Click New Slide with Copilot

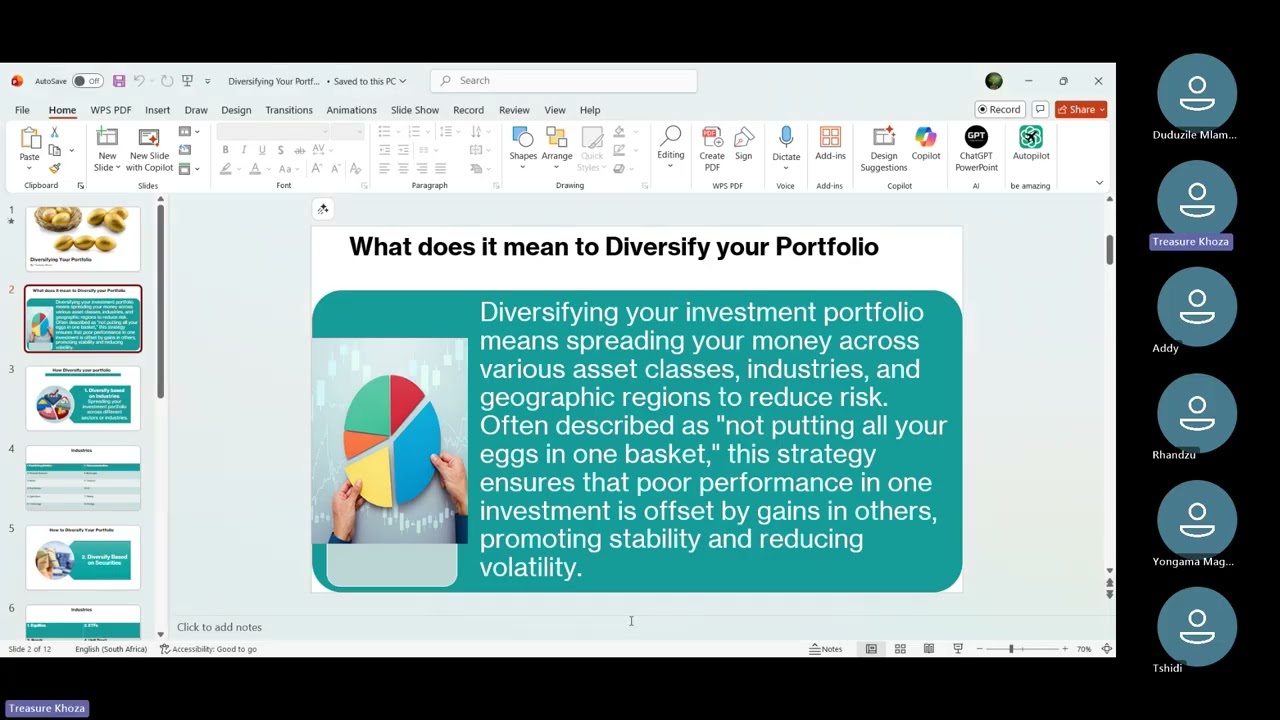point(149,150)
